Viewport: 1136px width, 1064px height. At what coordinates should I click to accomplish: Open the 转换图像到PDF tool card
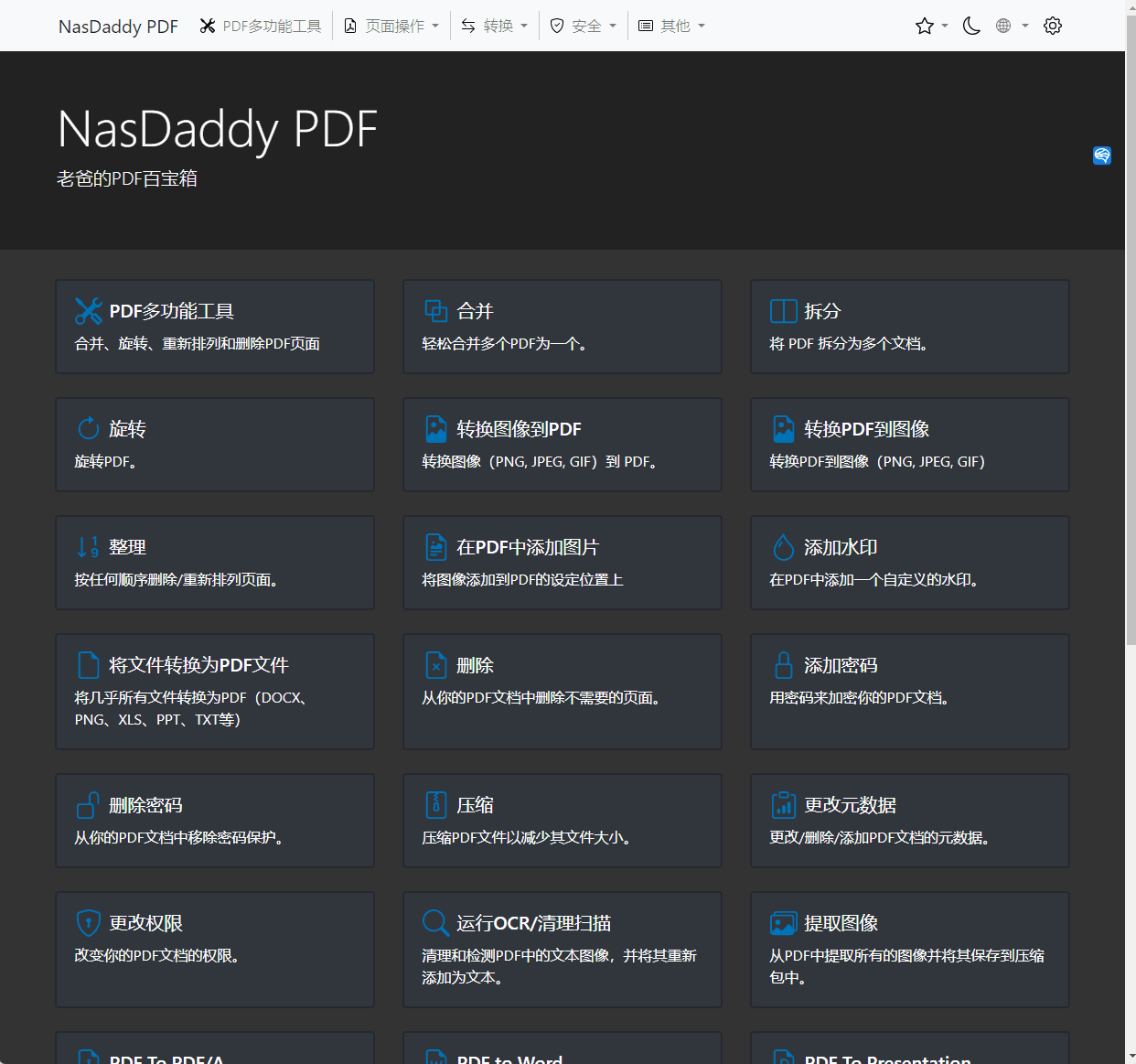click(562, 445)
